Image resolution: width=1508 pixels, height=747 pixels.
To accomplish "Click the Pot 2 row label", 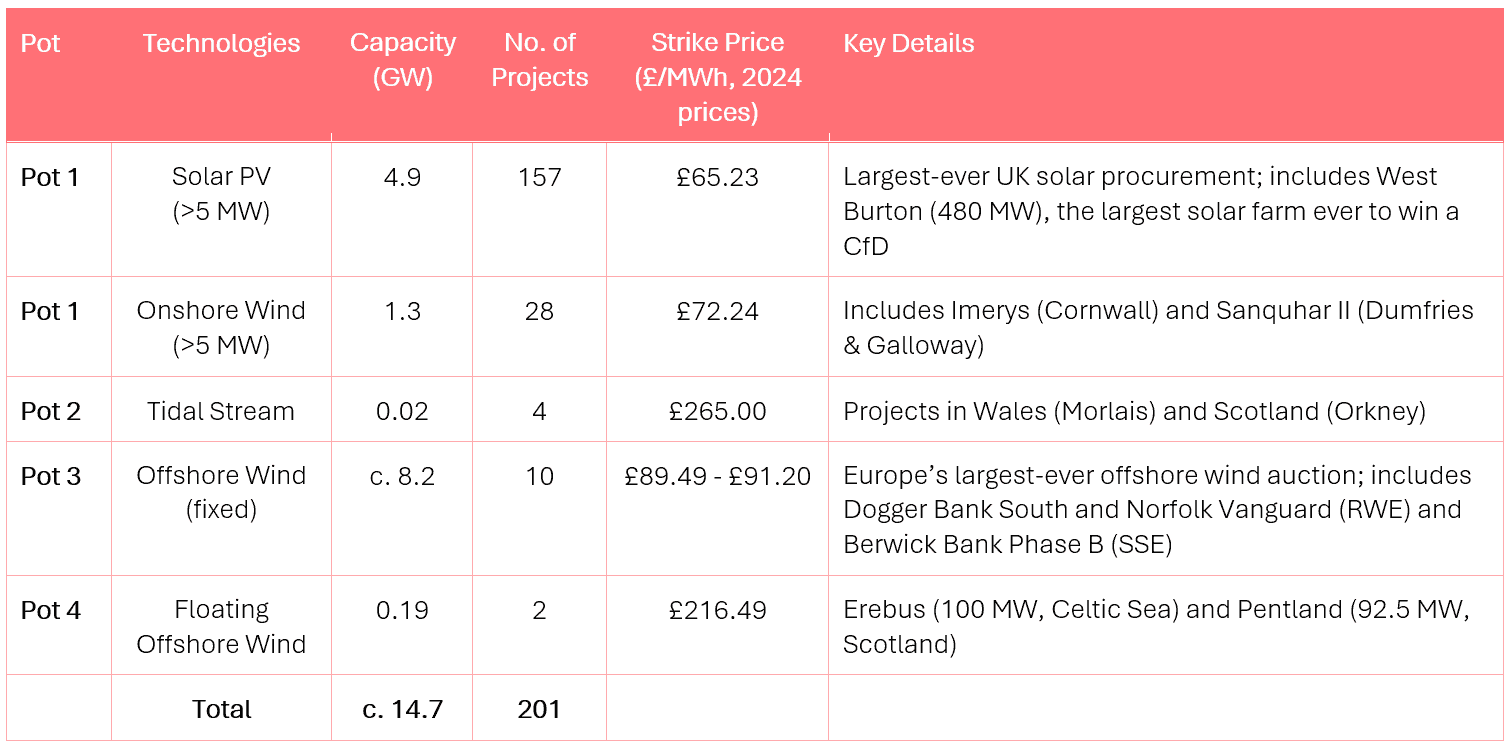I will (51, 411).
